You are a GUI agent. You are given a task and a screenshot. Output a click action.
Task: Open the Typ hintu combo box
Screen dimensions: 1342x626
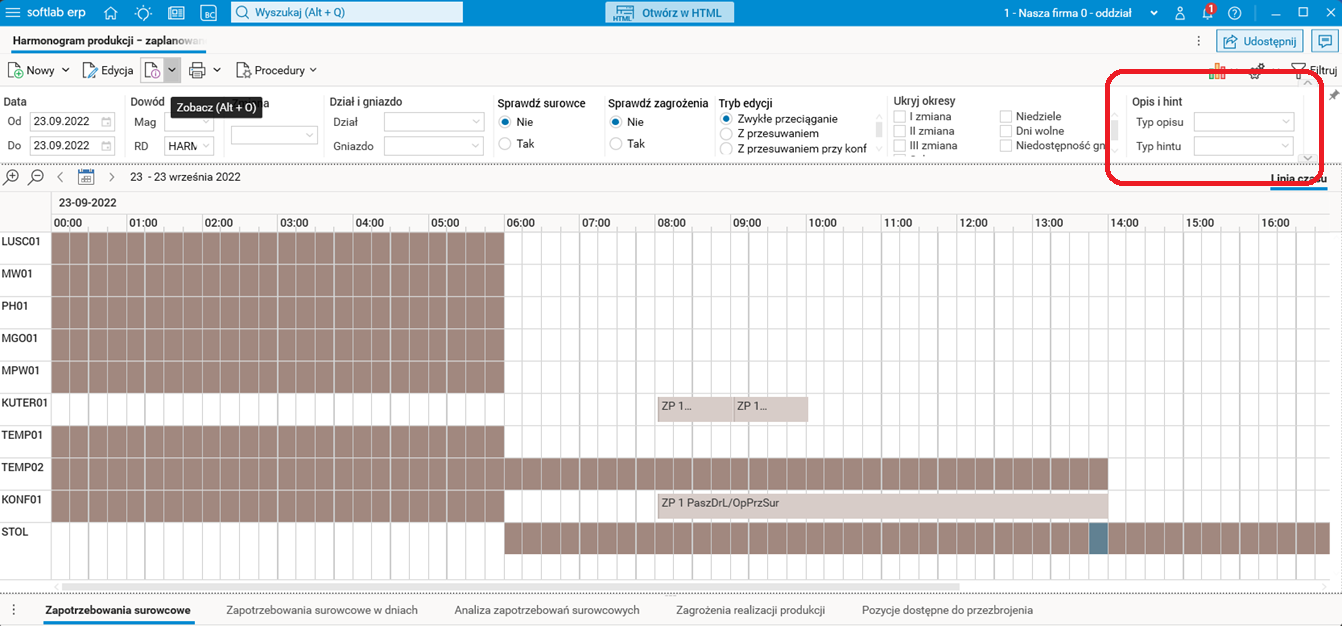pos(1244,146)
